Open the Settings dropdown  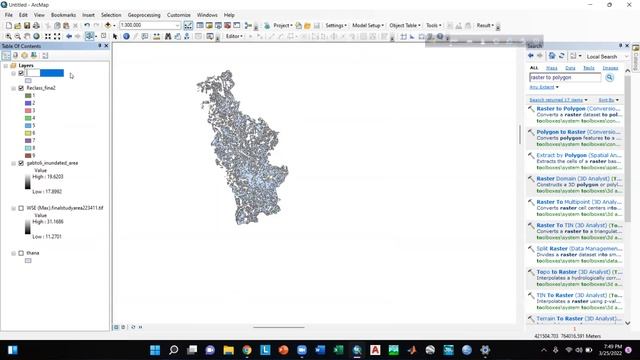pyautogui.click(x=336, y=25)
